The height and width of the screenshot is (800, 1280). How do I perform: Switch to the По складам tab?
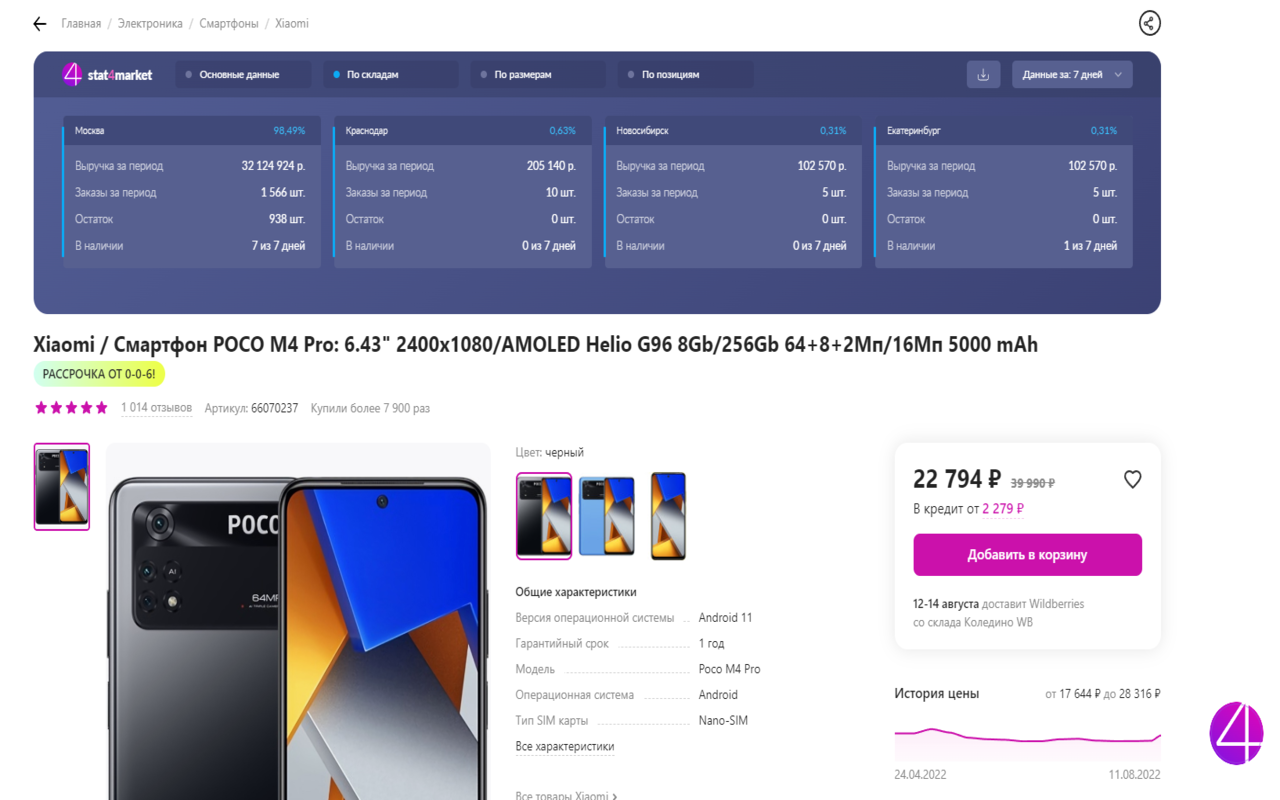[x=390, y=73]
